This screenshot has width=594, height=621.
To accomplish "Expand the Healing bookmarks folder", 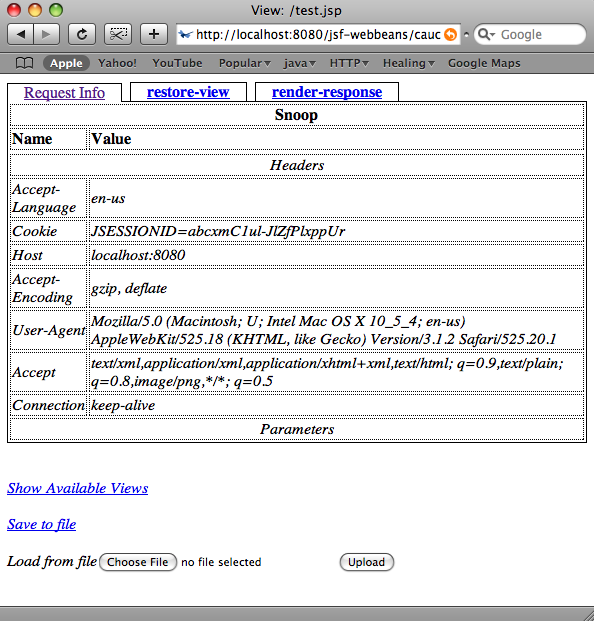I will point(409,63).
